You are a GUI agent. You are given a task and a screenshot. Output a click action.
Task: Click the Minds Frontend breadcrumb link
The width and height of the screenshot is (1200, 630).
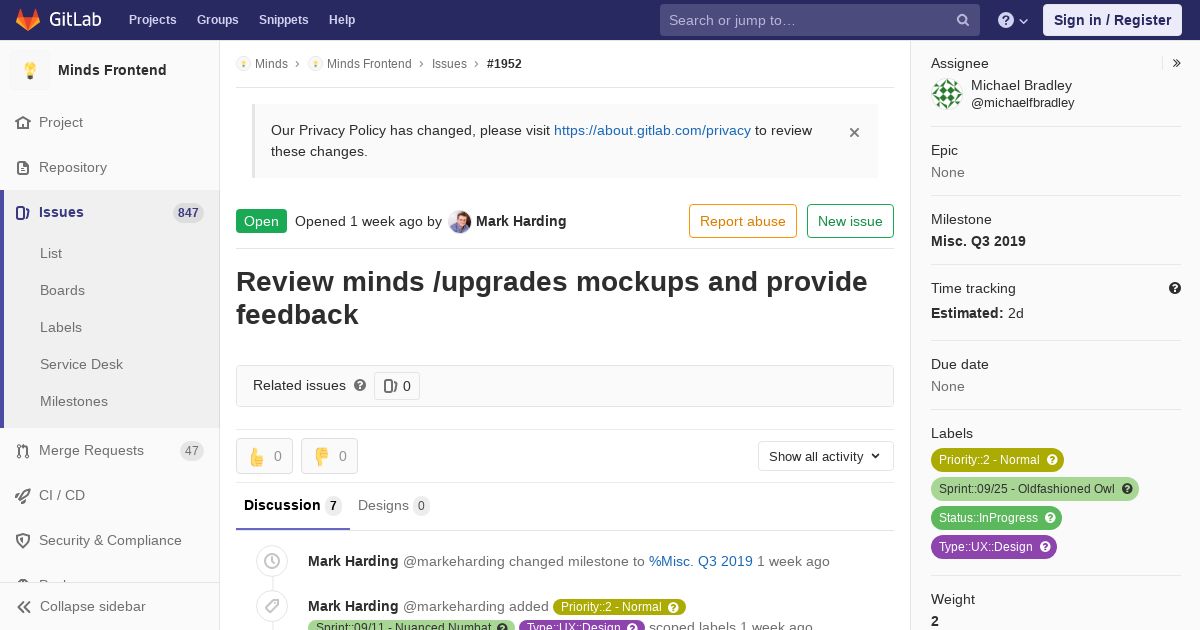pyautogui.click(x=369, y=64)
